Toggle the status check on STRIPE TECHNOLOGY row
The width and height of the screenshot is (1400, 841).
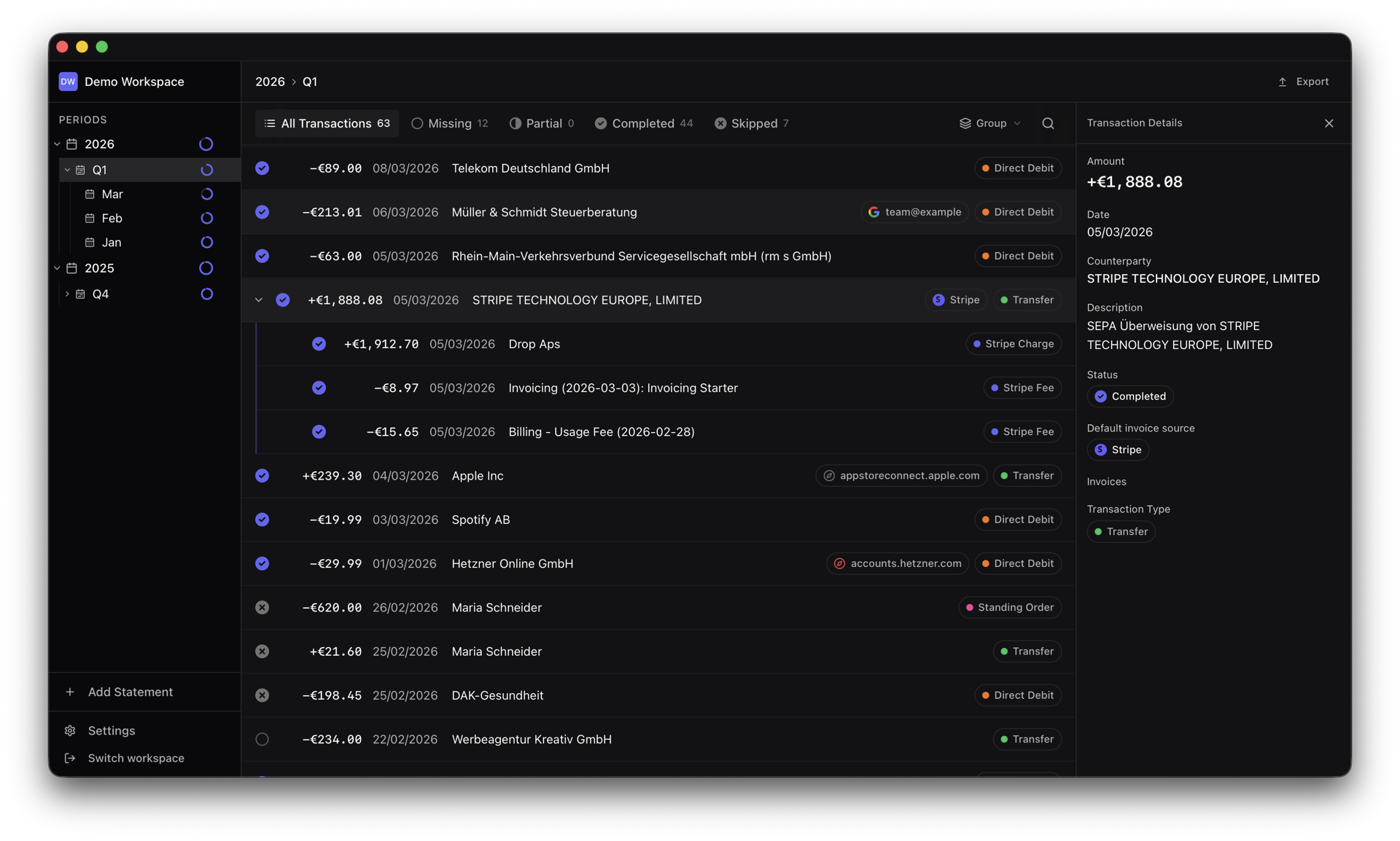click(283, 300)
